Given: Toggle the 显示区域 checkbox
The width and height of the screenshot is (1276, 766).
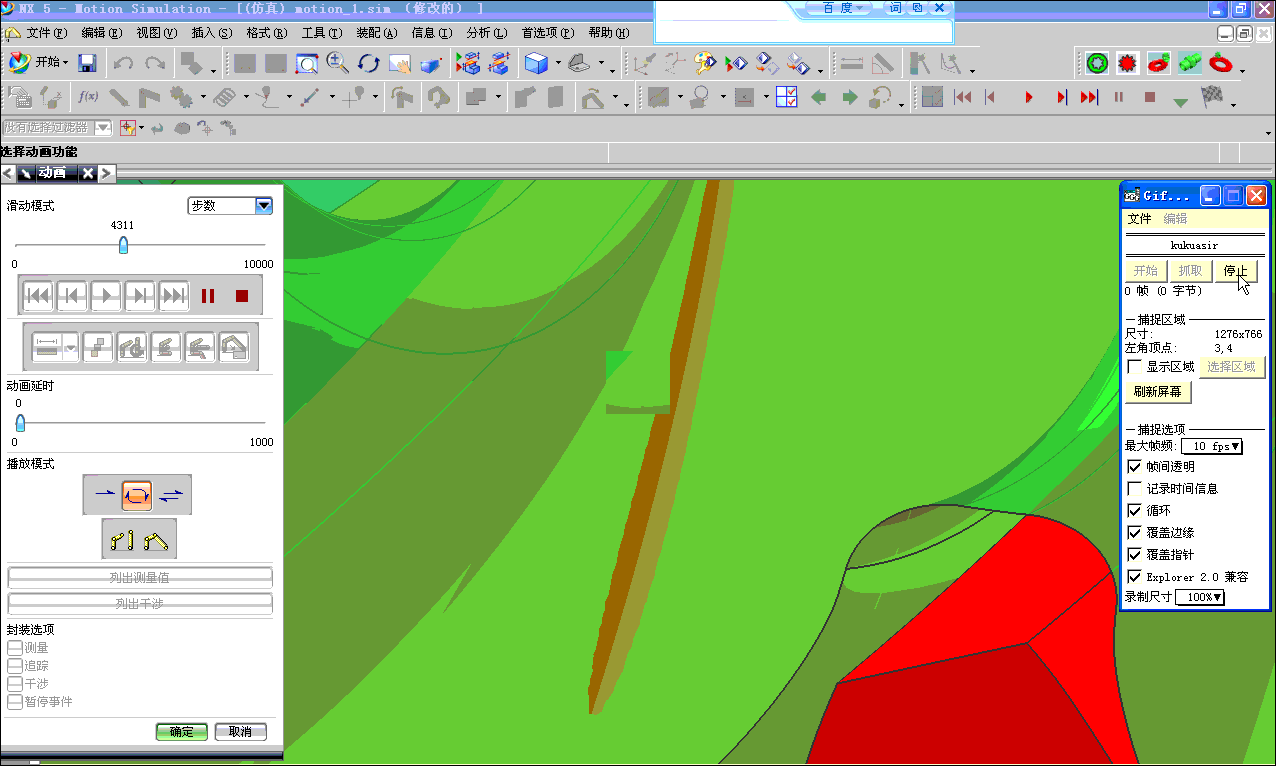Looking at the screenshot, I should click(1134, 367).
